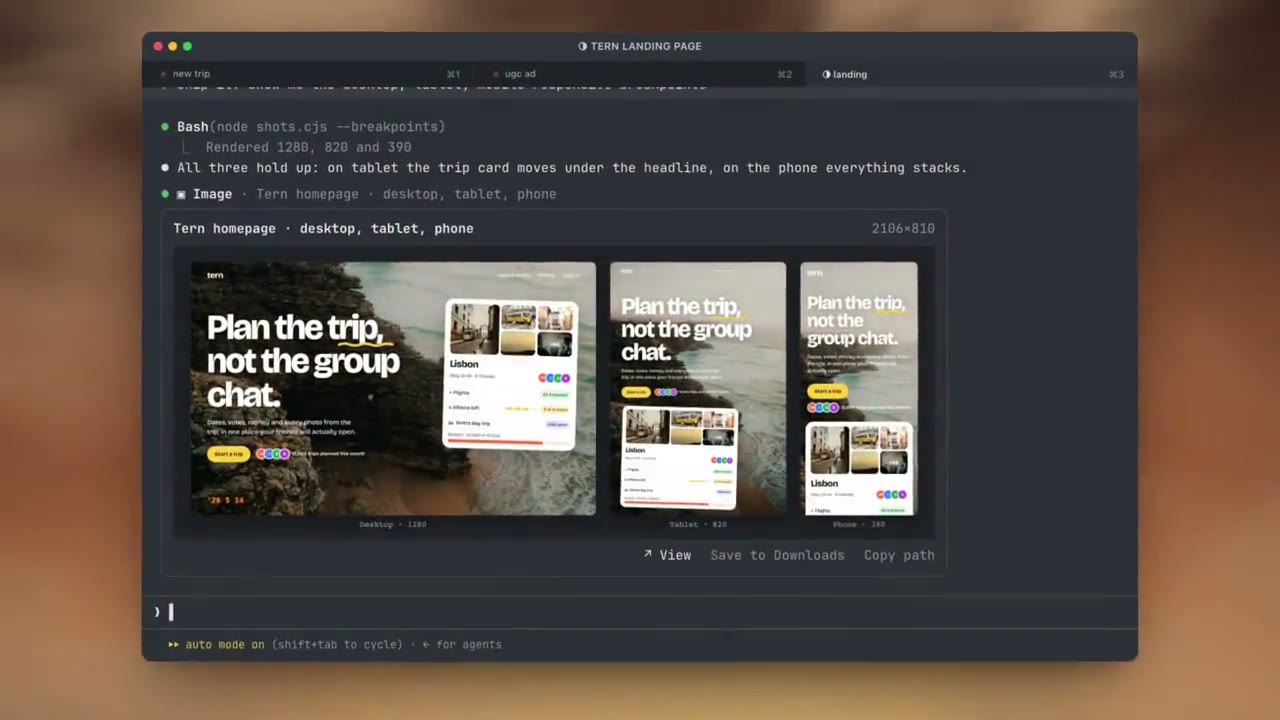Click the ⌘3 shortcut label on landing tab
Viewport: 1280px width, 720px height.
[1116, 74]
